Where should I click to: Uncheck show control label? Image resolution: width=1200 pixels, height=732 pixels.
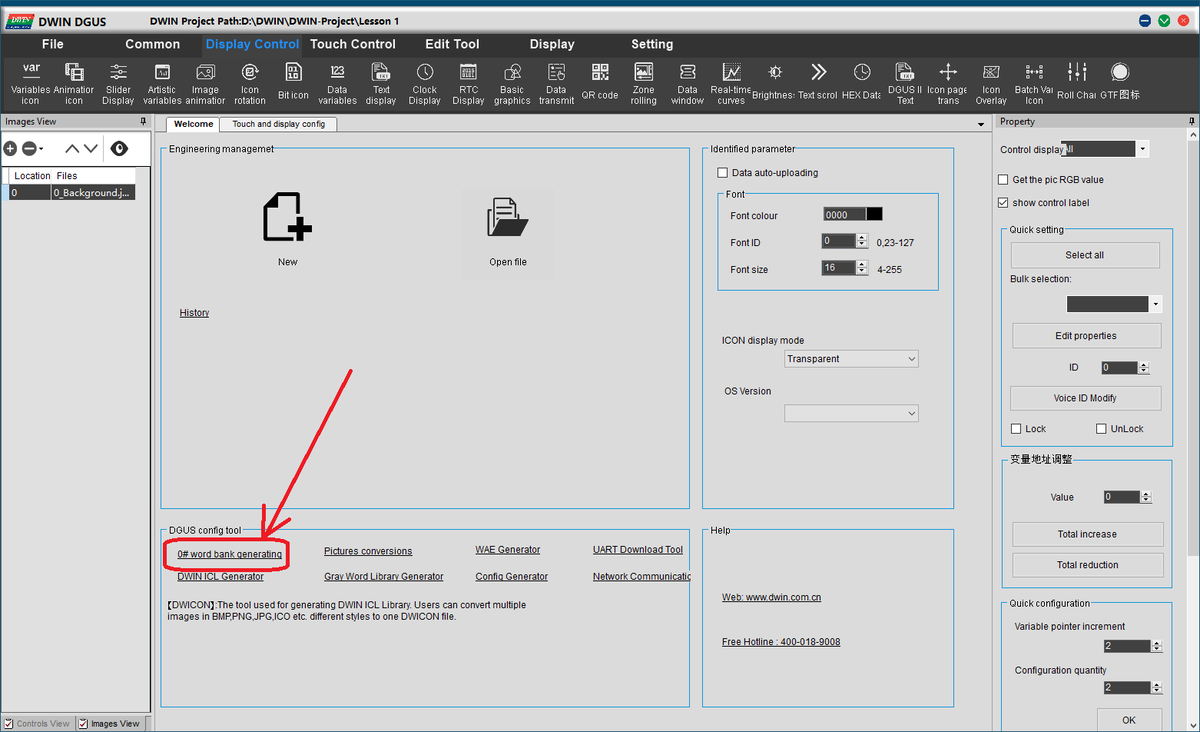1003,203
